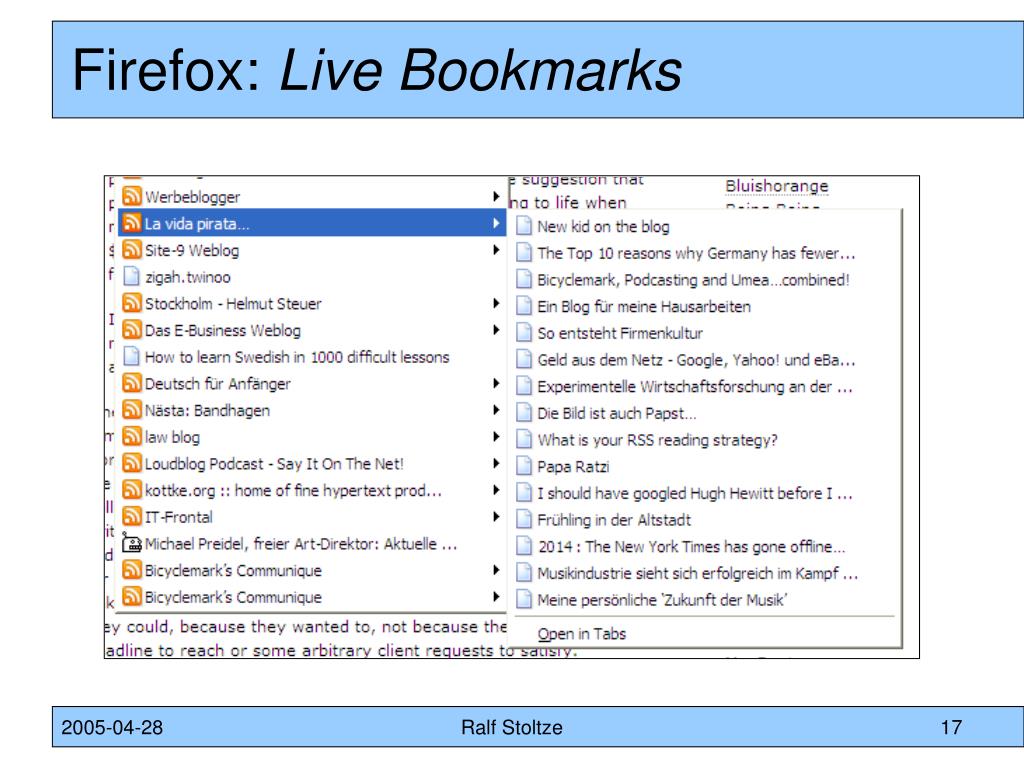Viewport: 1024px width, 768px height.
Task: Click the RSS feed icon beside Werbeblogger
Action: point(132,196)
